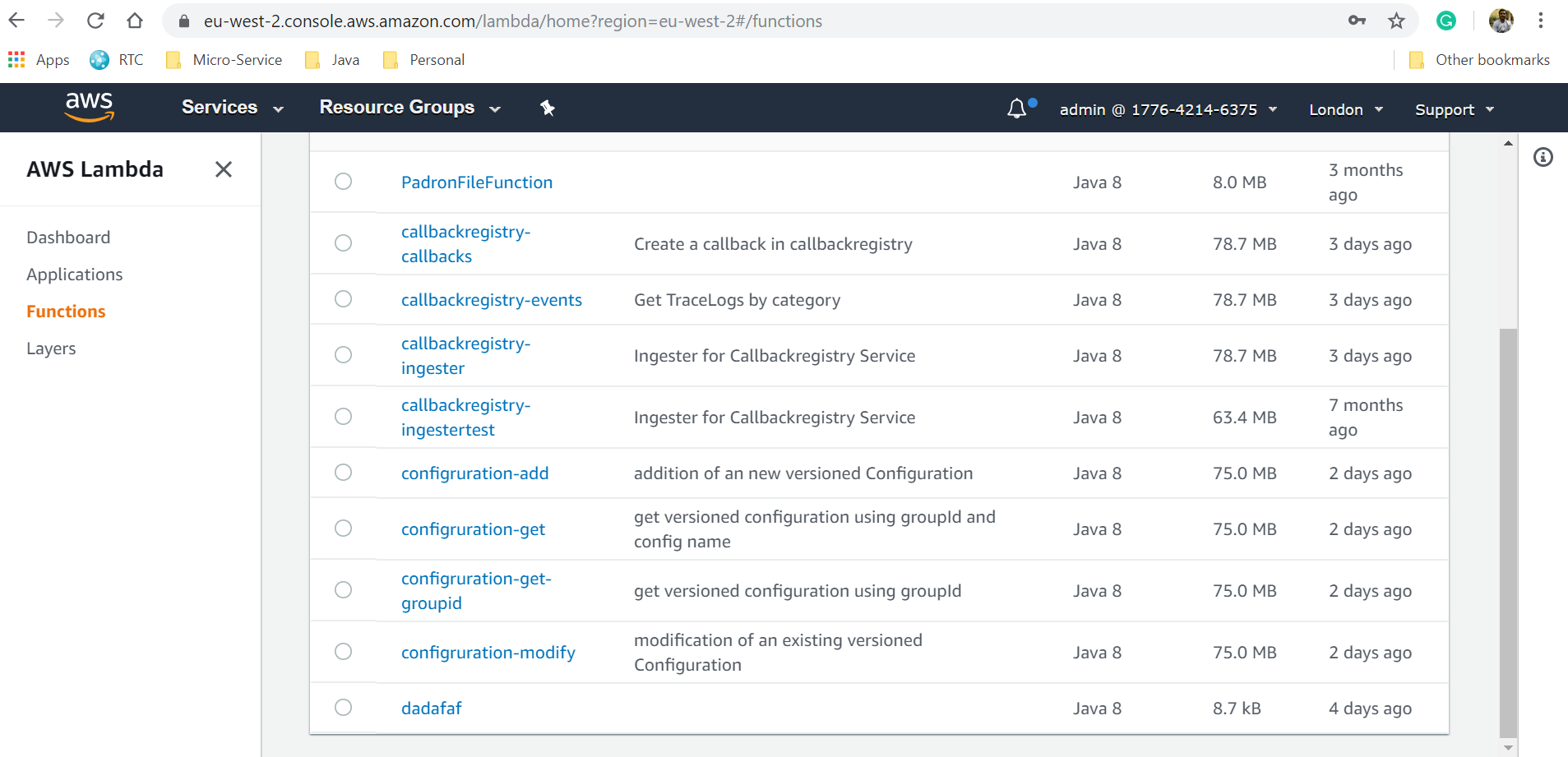This screenshot has height=757, width=1568.
Task: Click the vertical scrollbar of function list
Action: [1508, 533]
